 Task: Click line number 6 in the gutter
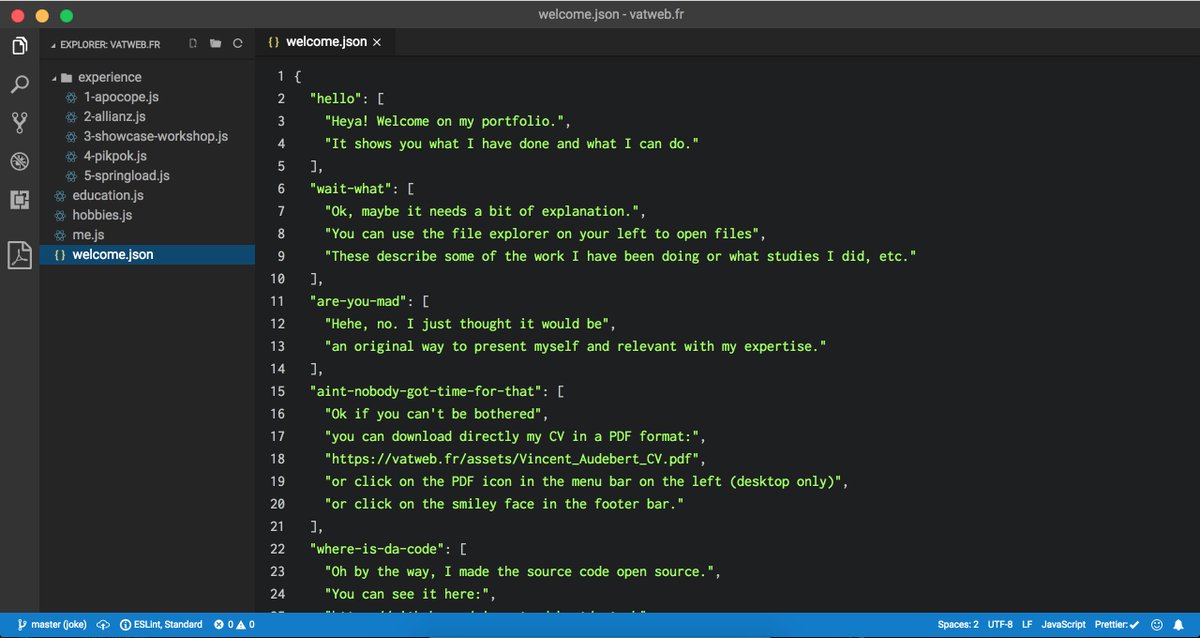281,189
